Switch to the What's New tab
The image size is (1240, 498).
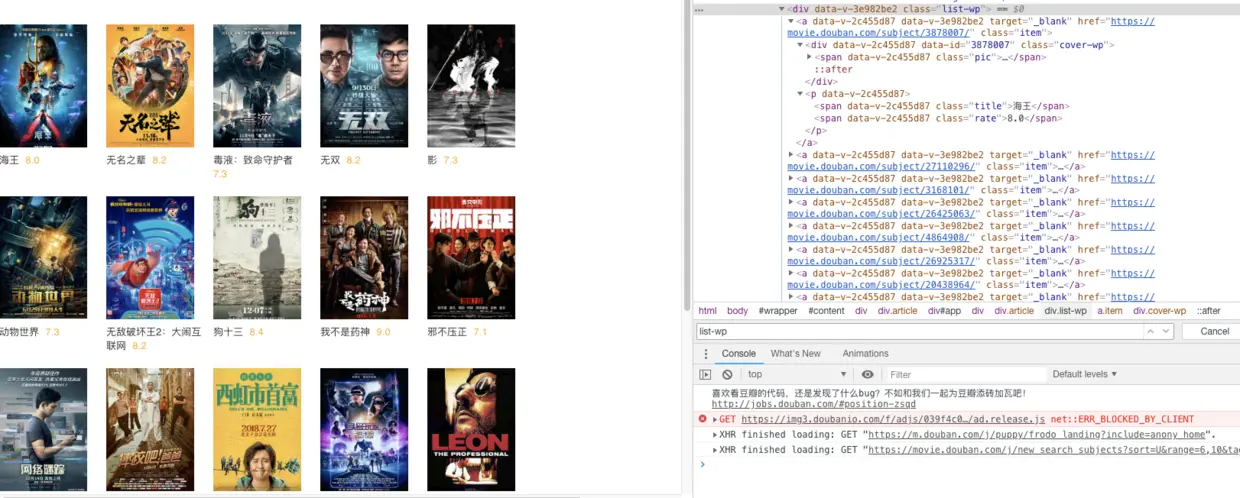pyautogui.click(x=795, y=354)
